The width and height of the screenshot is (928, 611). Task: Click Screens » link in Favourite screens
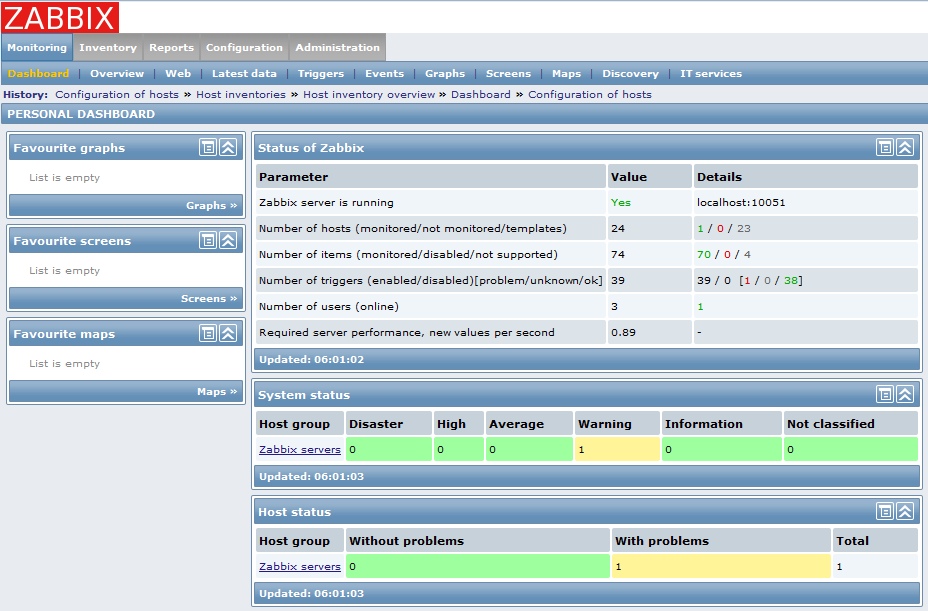(x=209, y=298)
